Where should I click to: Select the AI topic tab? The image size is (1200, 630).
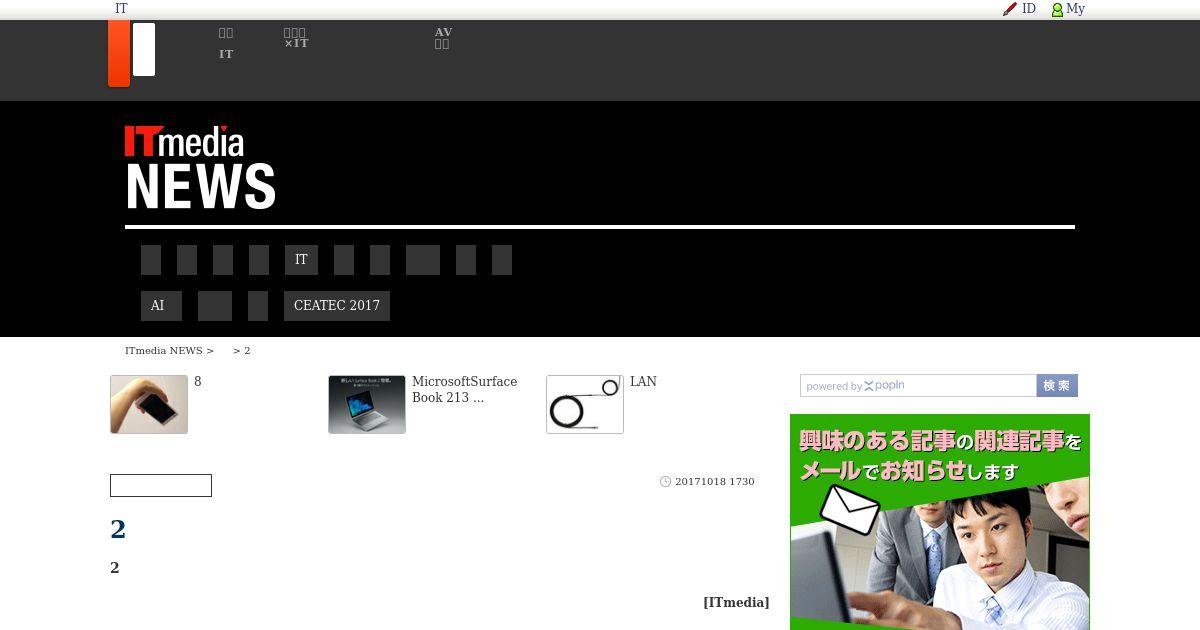tap(161, 306)
